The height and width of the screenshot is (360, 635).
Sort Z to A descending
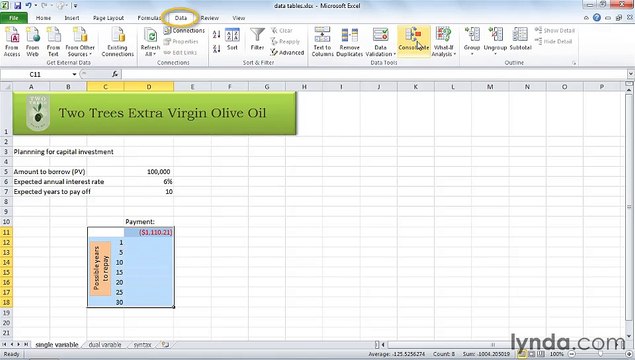[217, 49]
